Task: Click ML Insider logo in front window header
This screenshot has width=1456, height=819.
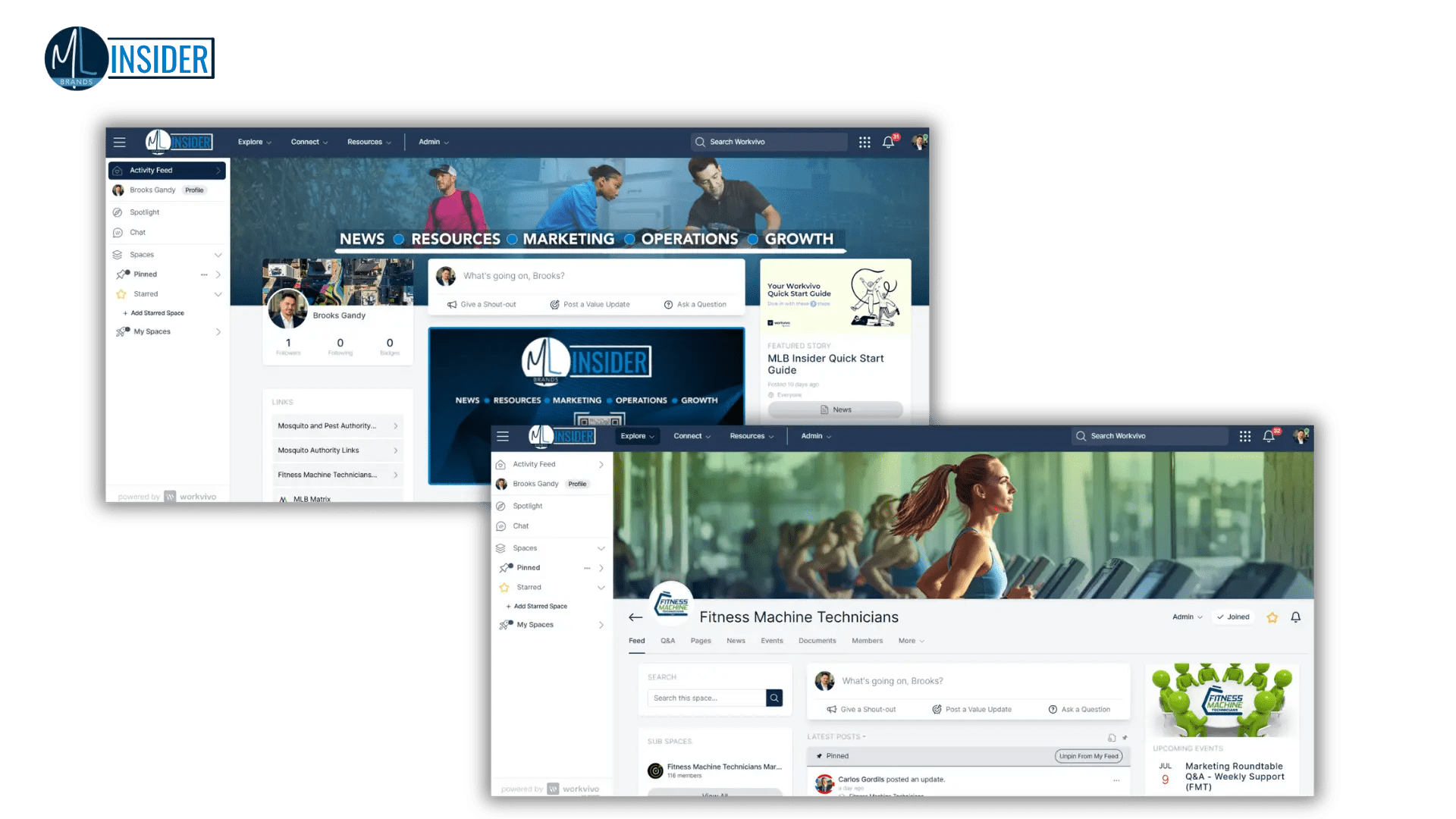Action: coord(562,435)
